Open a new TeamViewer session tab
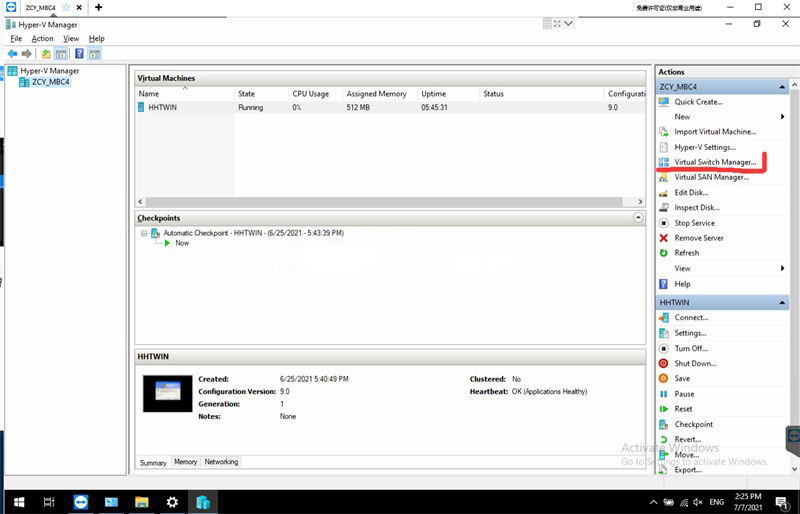 (x=98, y=7)
